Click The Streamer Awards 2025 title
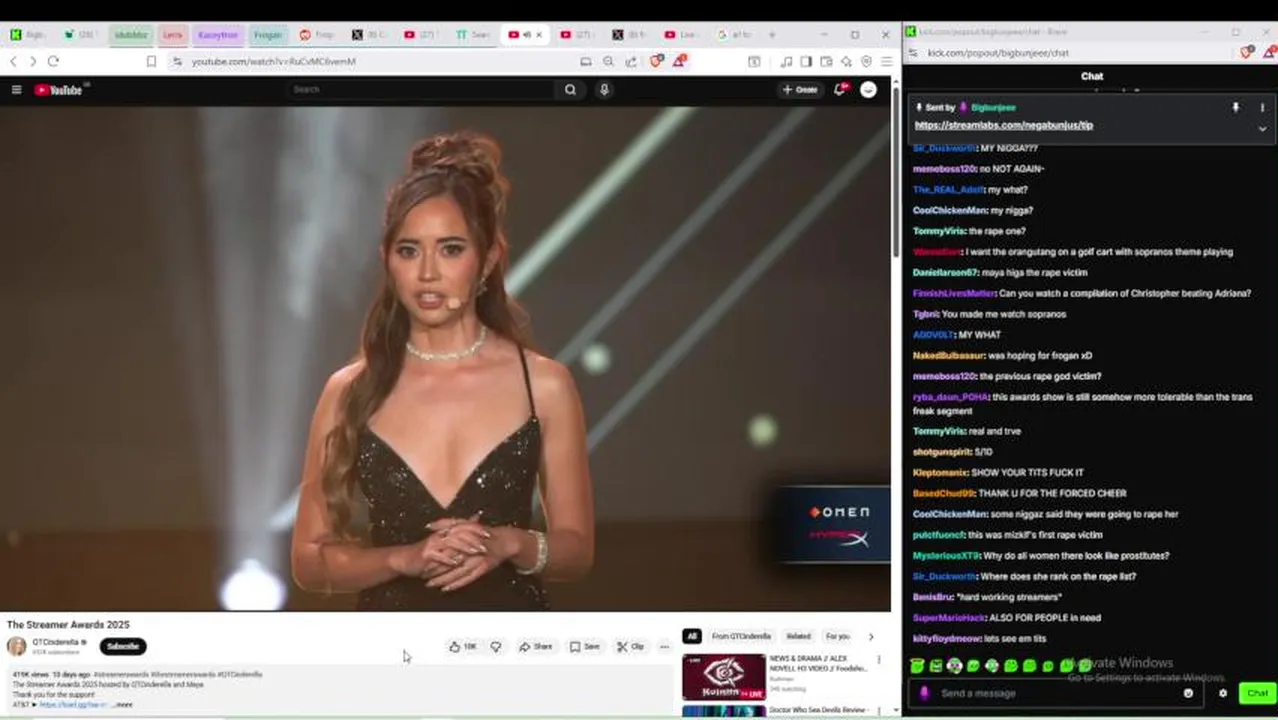The height and width of the screenshot is (720, 1278). pyautogui.click(x=68, y=625)
